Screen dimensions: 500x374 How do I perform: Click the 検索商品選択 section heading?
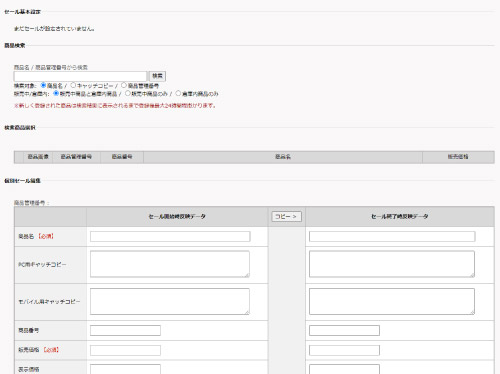(20, 128)
